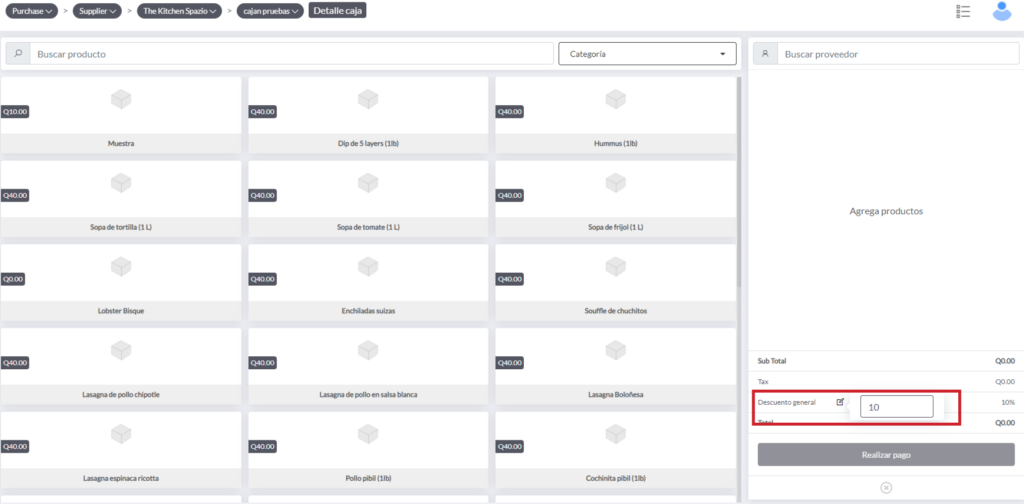1024x504 pixels.
Task: Add Sopa de tomate (1 L) product
Action: [368, 197]
